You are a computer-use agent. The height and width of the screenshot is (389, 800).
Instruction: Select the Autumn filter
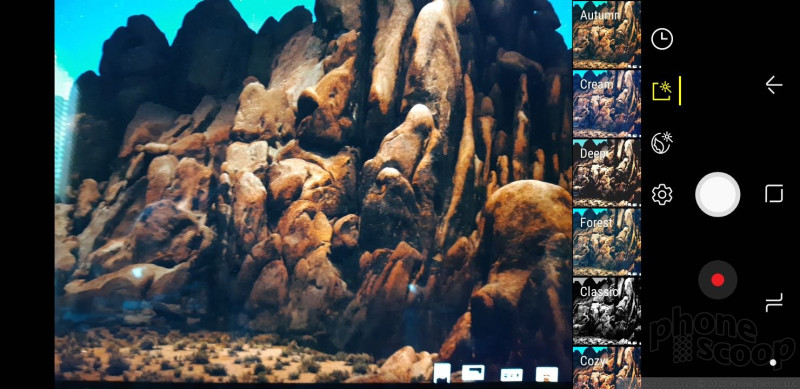(x=607, y=35)
